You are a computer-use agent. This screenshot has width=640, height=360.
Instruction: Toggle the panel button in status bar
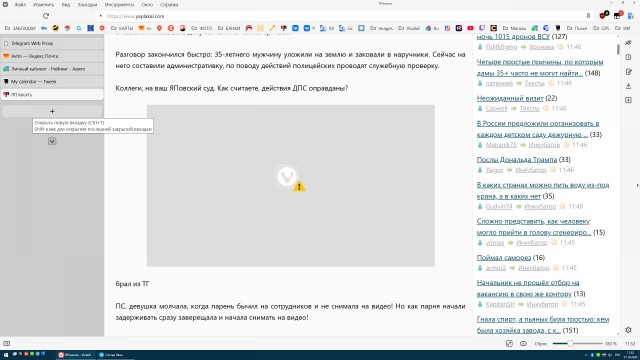click(x=7, y=344)
